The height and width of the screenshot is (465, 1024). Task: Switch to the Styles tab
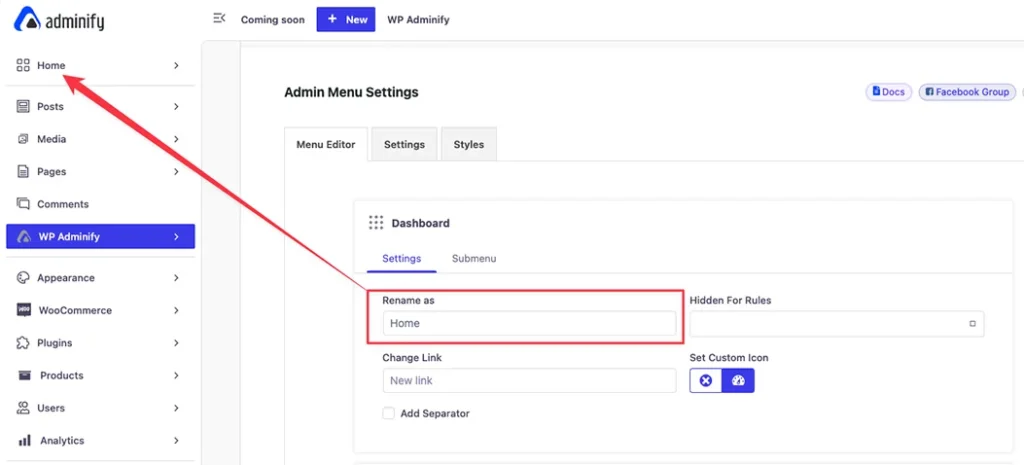(x=469, y=144)
